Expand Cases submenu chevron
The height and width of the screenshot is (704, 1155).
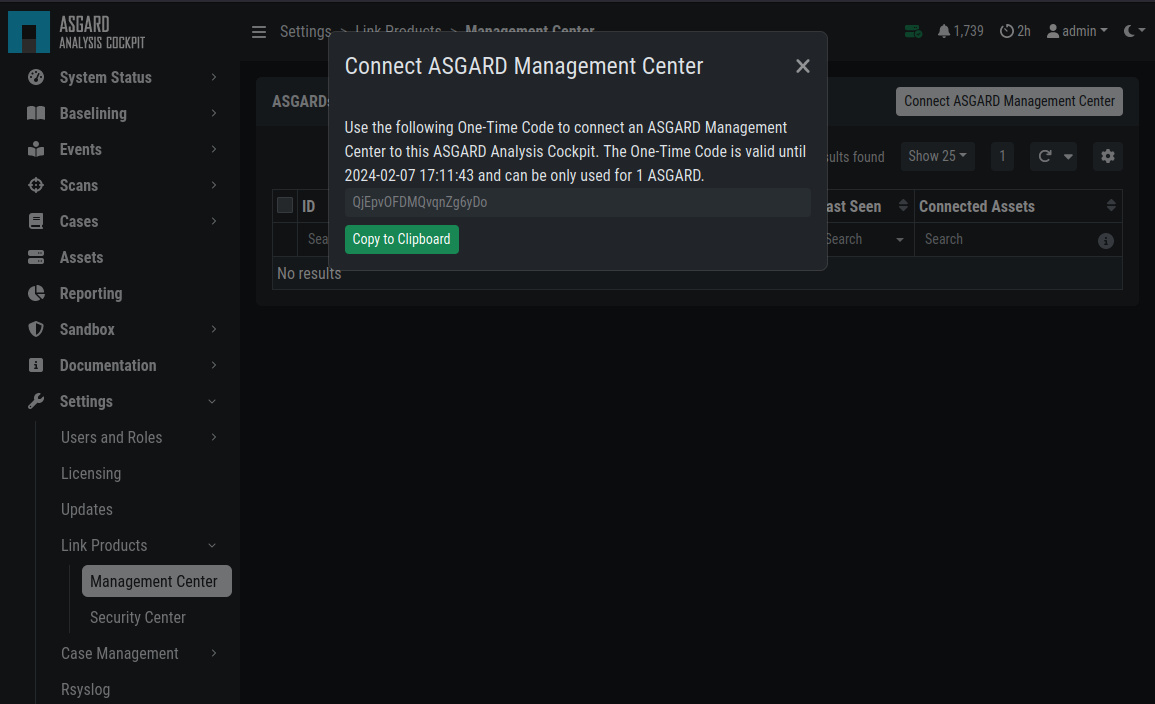pyautogui.click(x=214, y=222)
